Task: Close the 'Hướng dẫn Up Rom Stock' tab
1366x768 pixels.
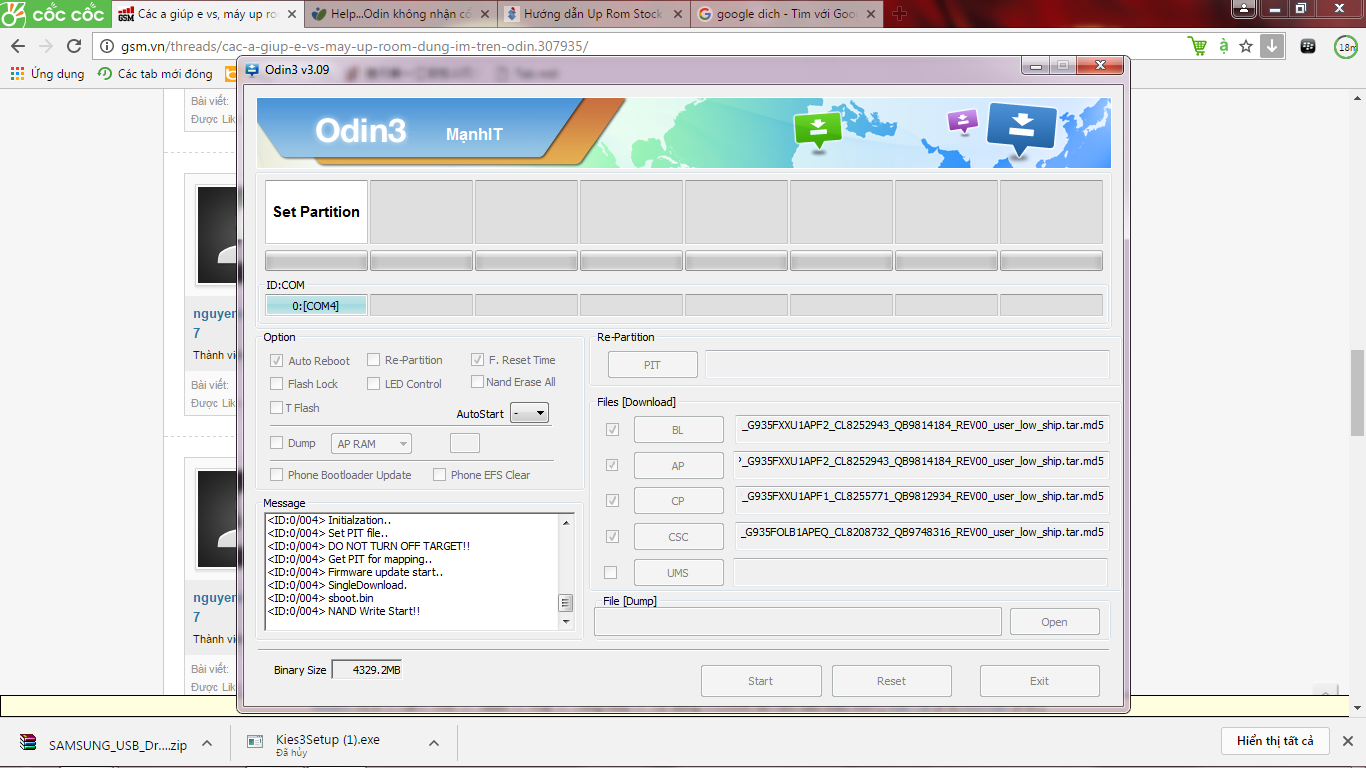Action: [x=677, y=15]
